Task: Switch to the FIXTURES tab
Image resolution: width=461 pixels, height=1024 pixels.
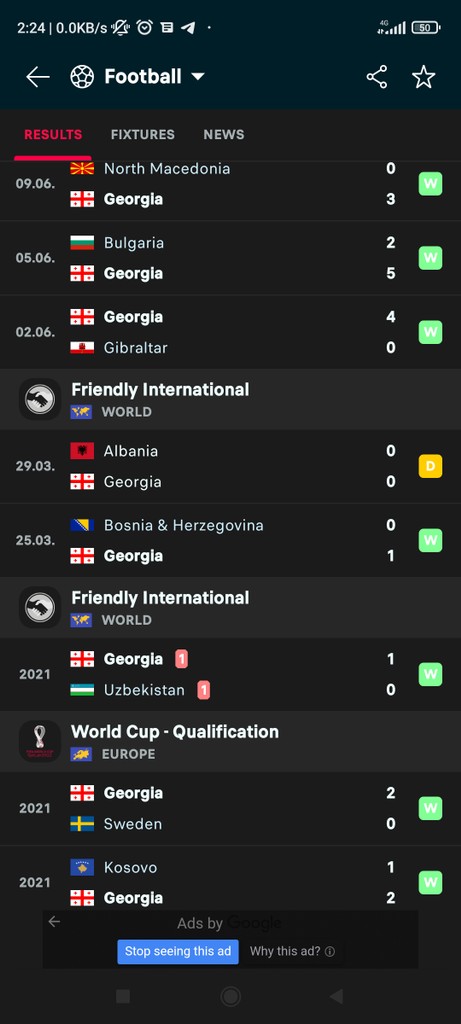Action: point(142,135)
